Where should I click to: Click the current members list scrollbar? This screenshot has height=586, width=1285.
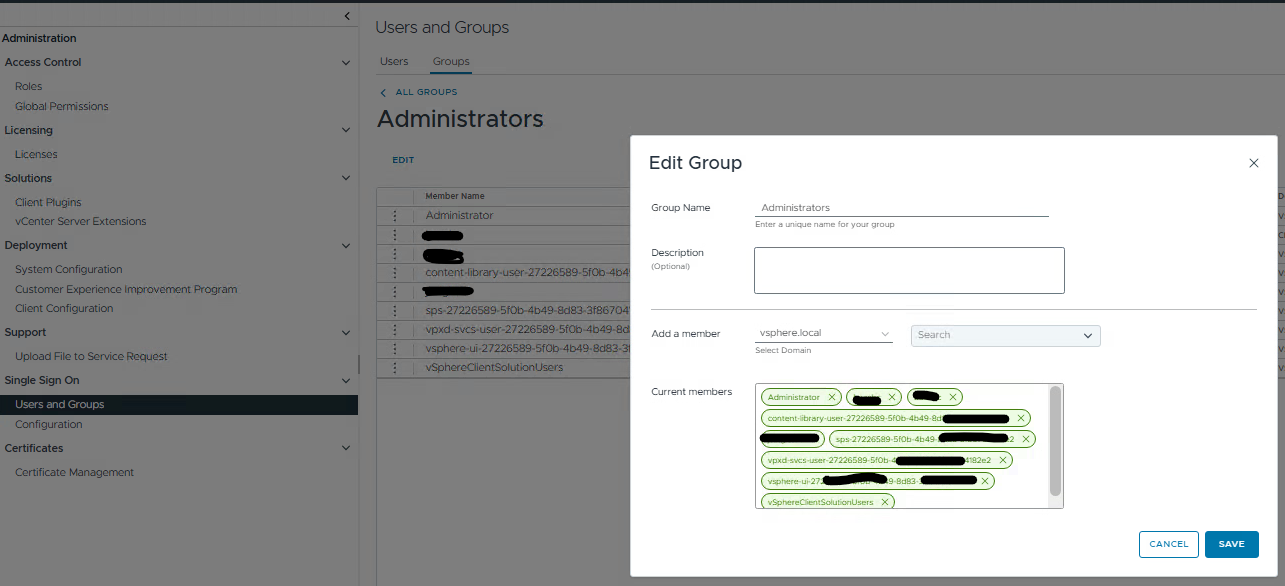[1055, 440]
